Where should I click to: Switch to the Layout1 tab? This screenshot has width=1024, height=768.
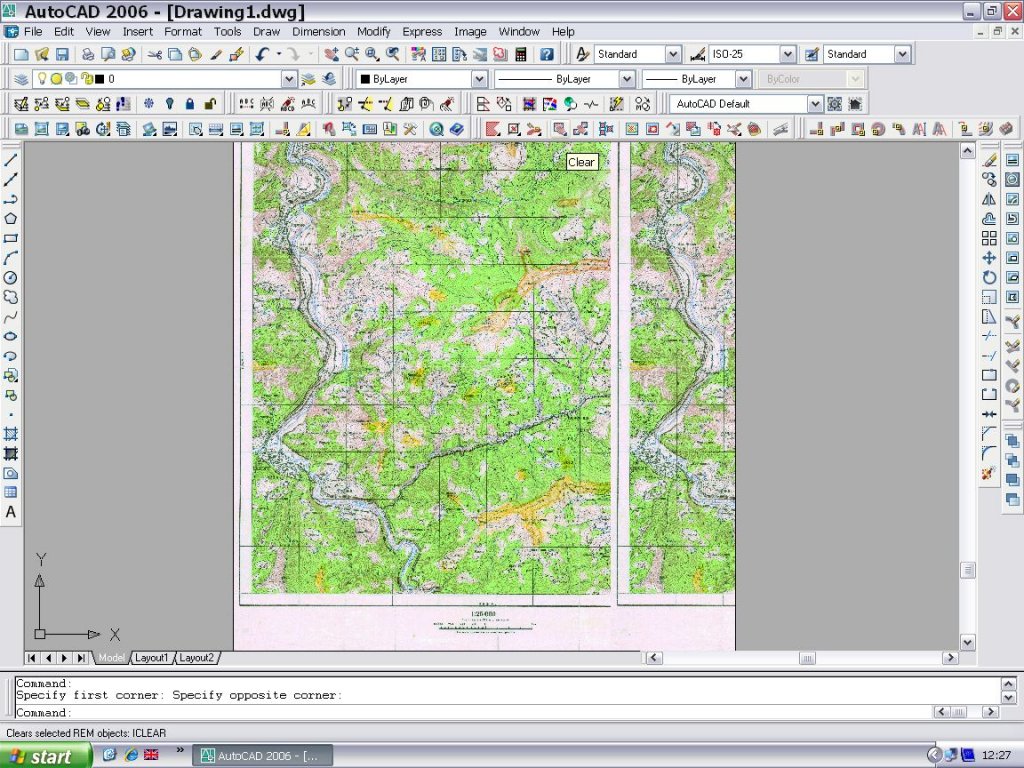(x=152, y=658)
